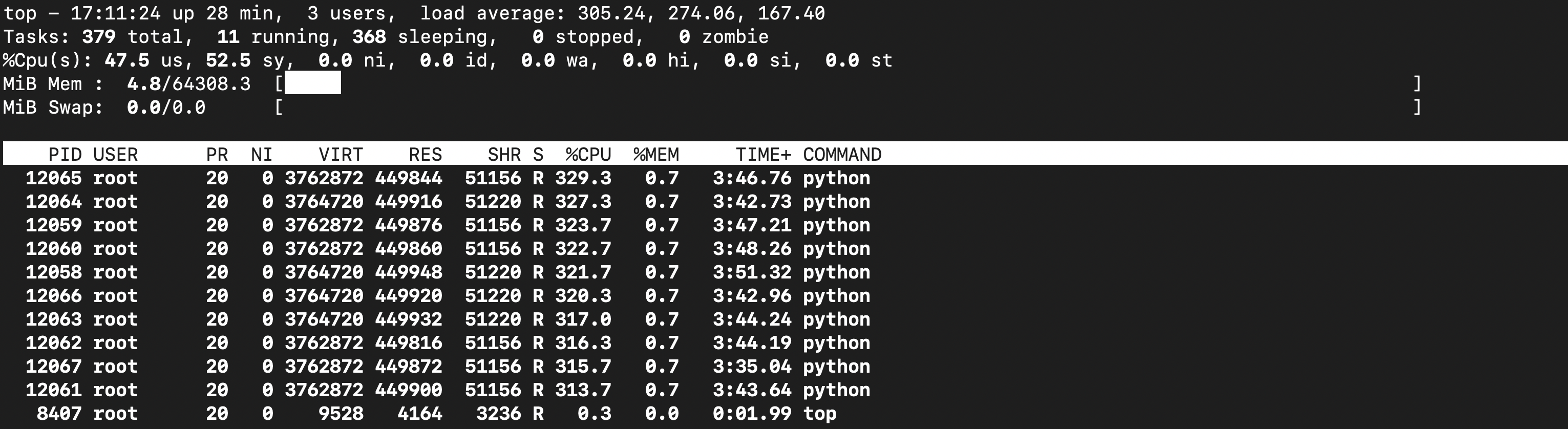Select PID 12058 in the process list
Viewport: 1568px width, 429px height.
(54, 272)
